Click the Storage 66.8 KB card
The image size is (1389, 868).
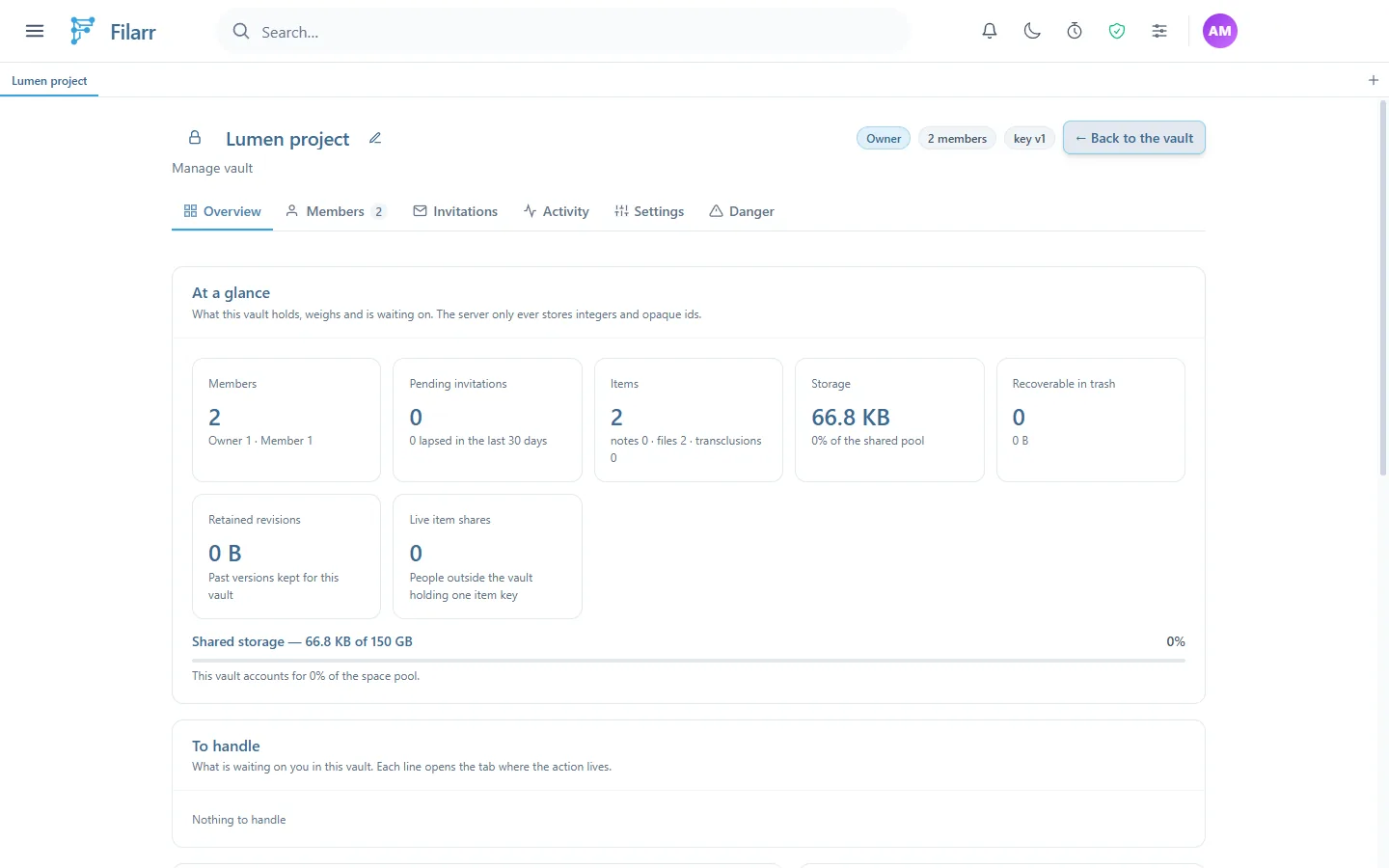[889, 420]
